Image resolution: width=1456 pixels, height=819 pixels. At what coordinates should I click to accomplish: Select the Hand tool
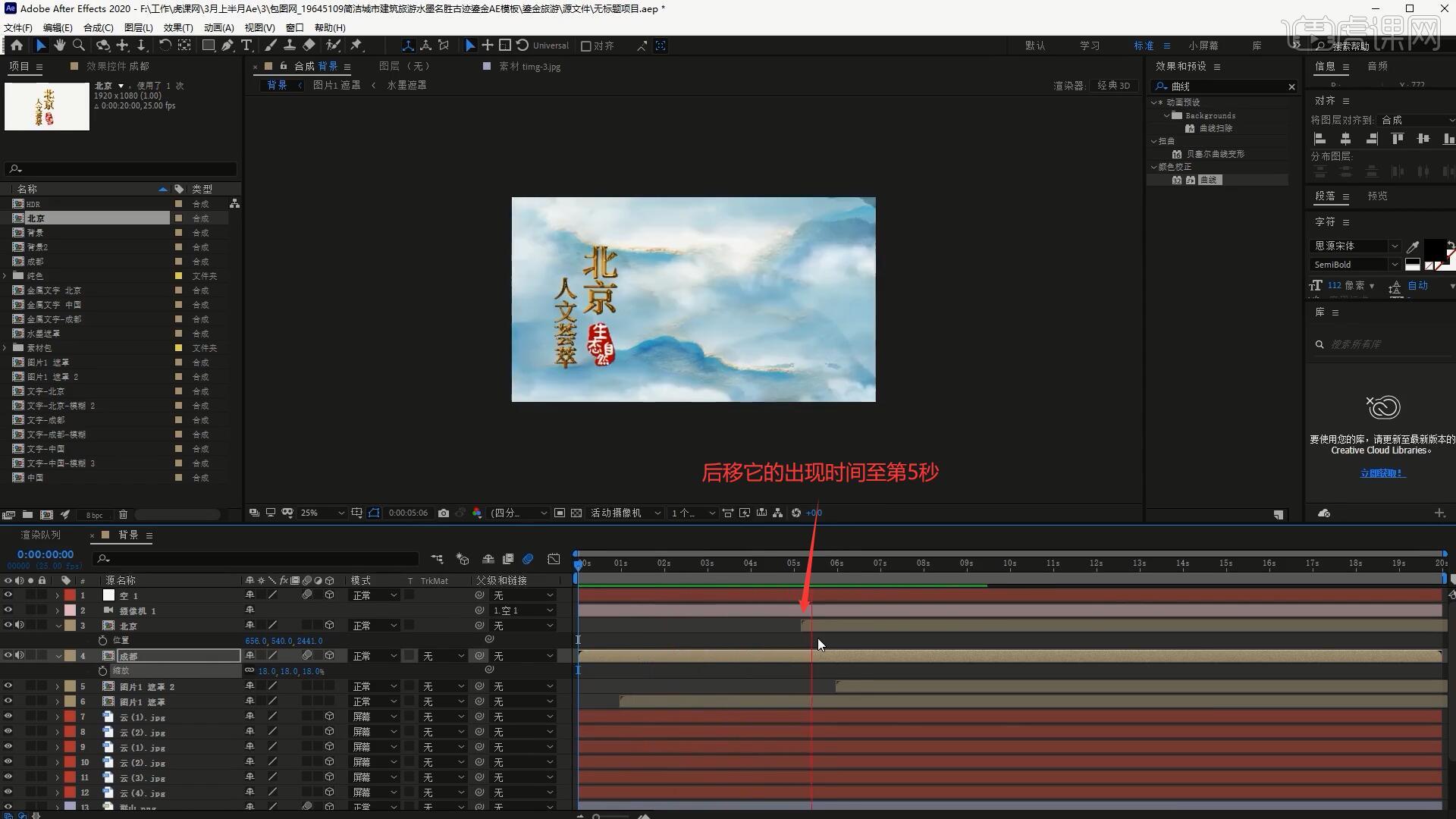60,45
